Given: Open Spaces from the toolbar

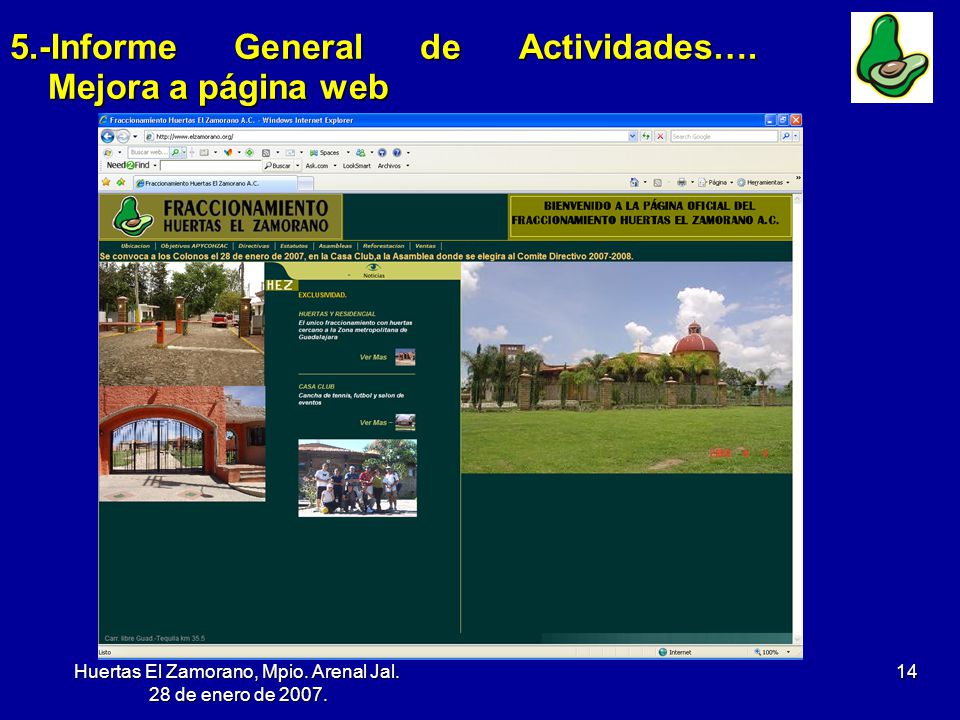Looking at the screenshot, I should tap(324, 152).
